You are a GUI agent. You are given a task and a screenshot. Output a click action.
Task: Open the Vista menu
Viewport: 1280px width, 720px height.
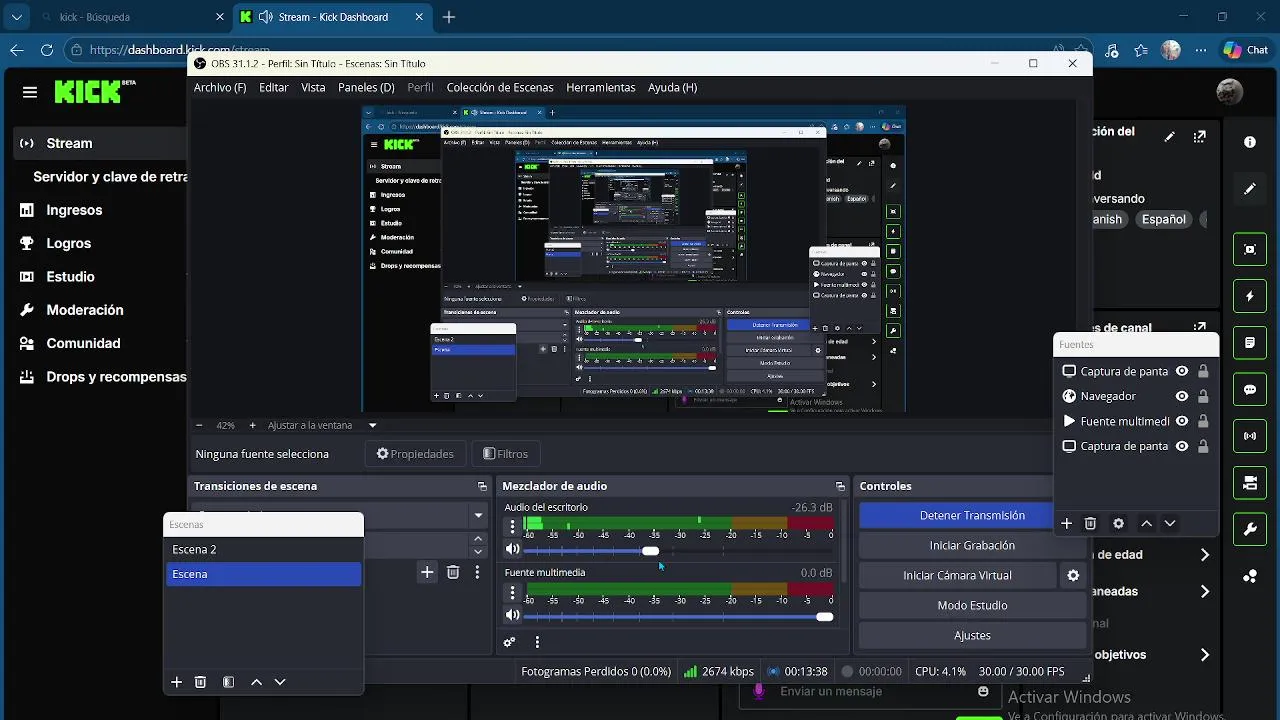[313, 87]
